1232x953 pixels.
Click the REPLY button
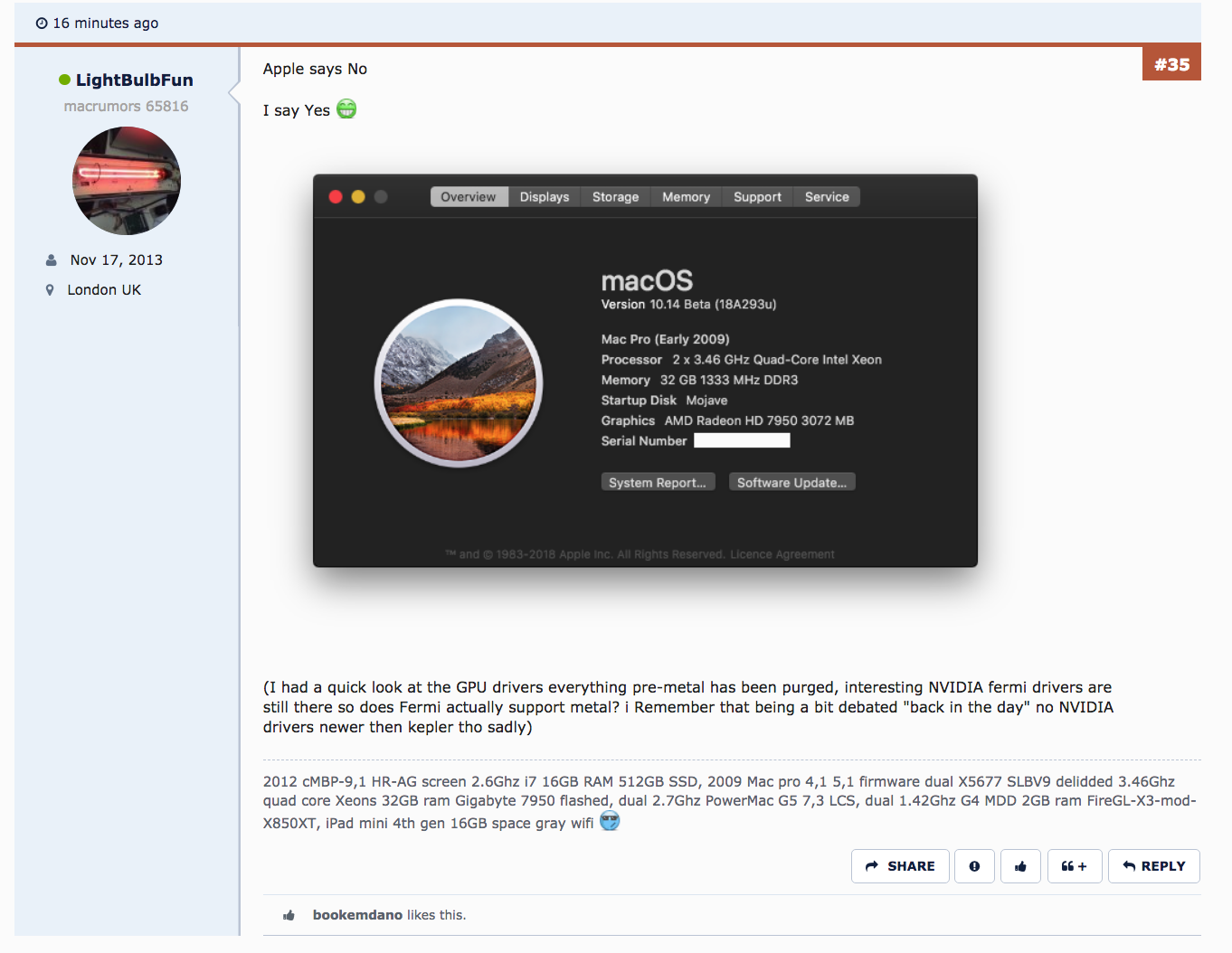(1153, 866)
